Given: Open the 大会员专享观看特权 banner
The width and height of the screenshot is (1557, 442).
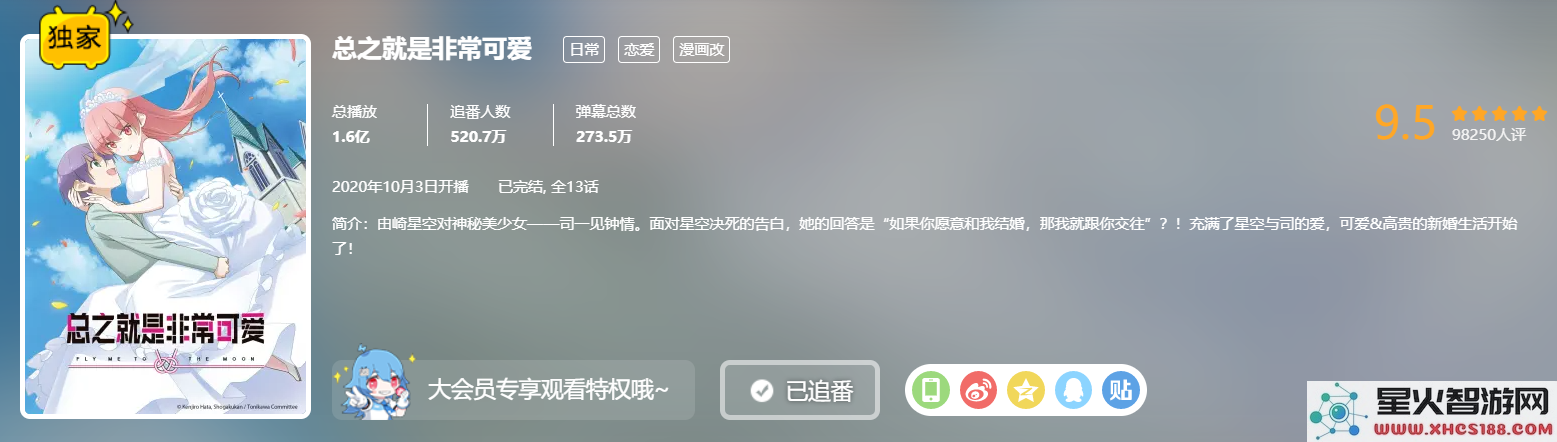Looking at the screenshot, I should click(513, 390).
